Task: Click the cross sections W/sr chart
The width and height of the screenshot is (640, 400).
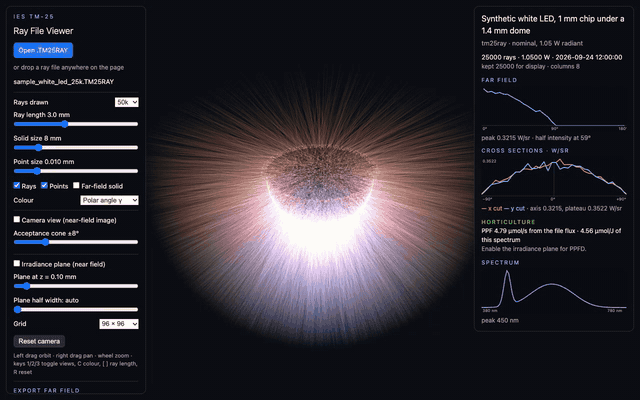Action: [554, 179]
